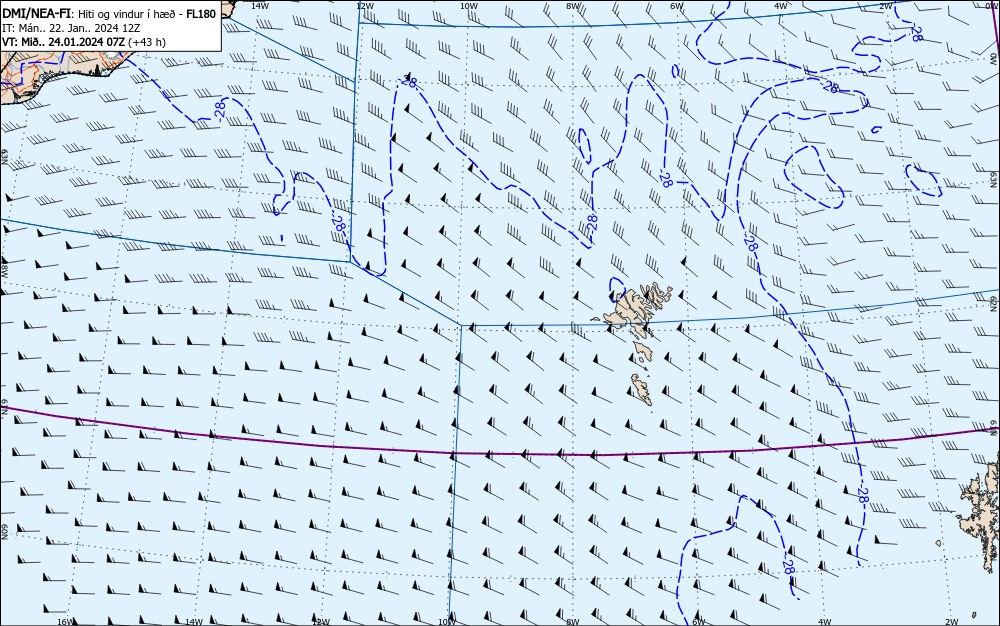Image resolution: width=1000 pixels, height=626 pixels.
Task: Click the "61N" label on the right edge
Action: point(995,429)
